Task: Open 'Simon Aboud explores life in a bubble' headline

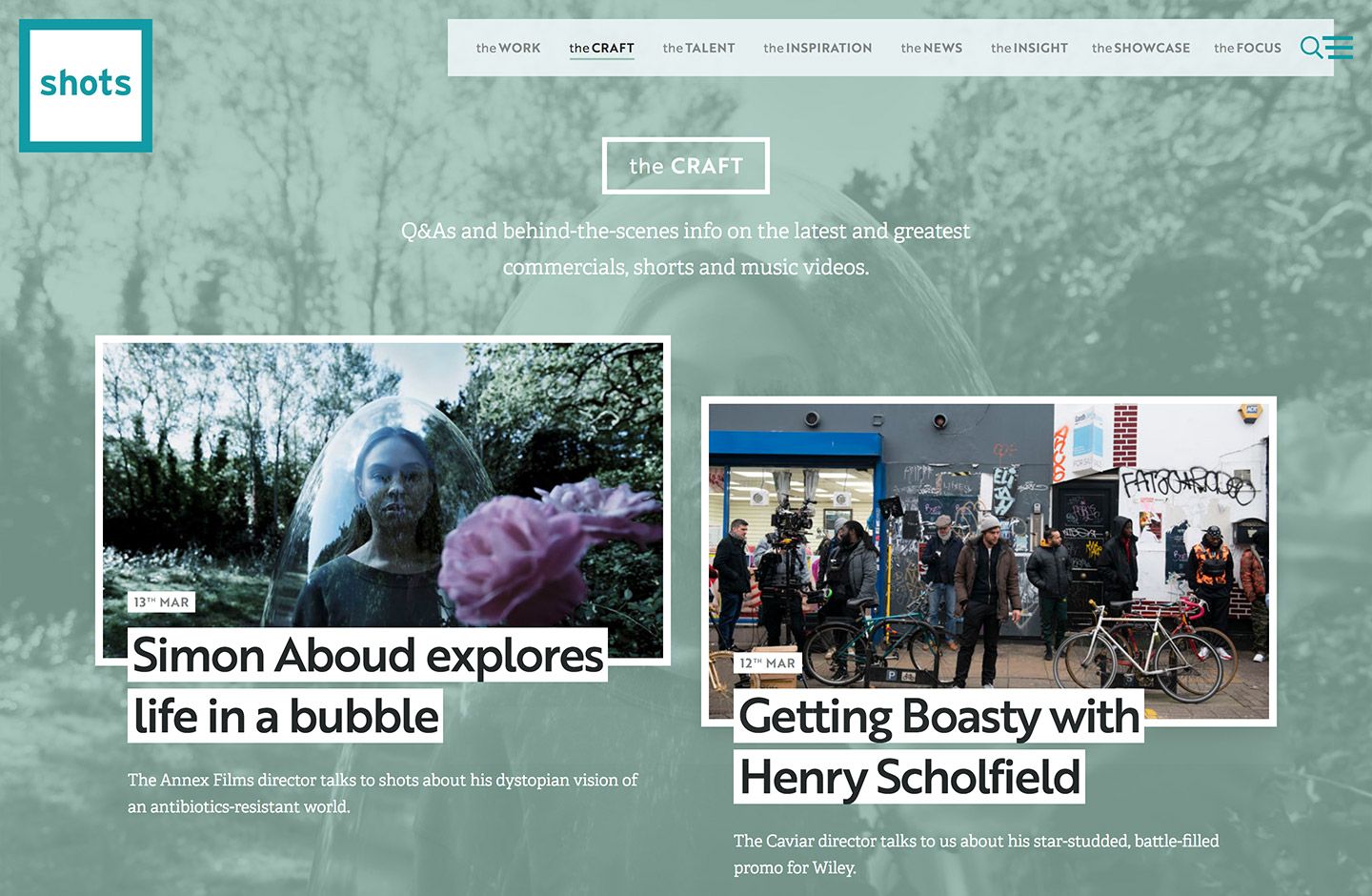Action: [368, 685]
